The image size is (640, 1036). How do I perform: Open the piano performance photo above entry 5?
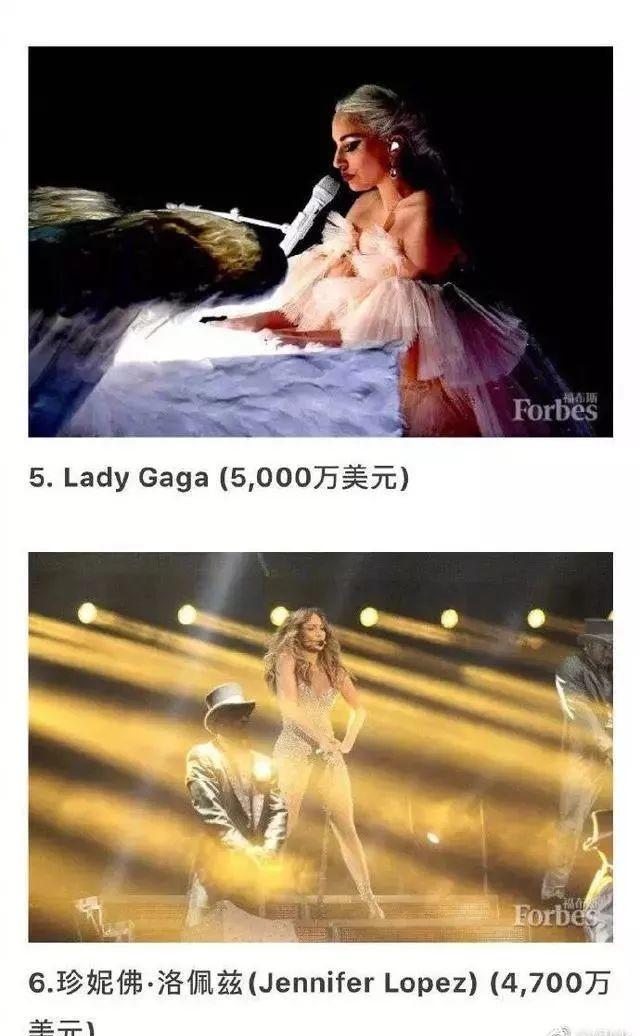[320, 242]
